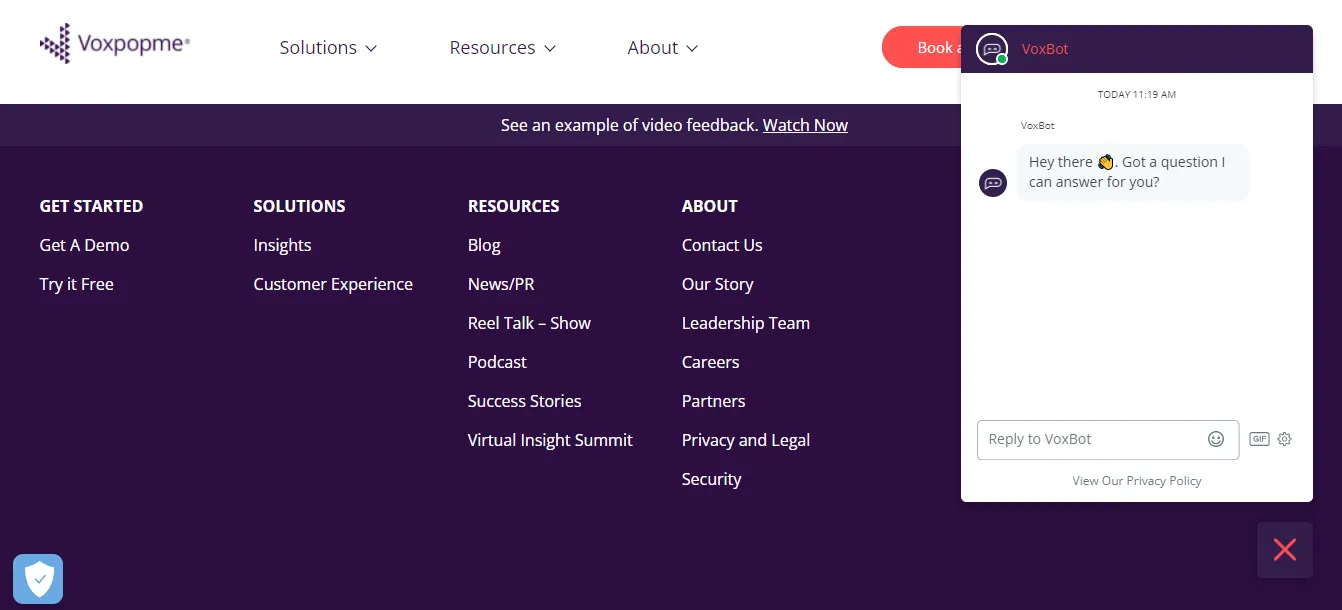Open the GIF selector in chat
Image resolution: width=1342 pixels, height=610 pixels.
pyautogui.click(x=1259, y=439)
